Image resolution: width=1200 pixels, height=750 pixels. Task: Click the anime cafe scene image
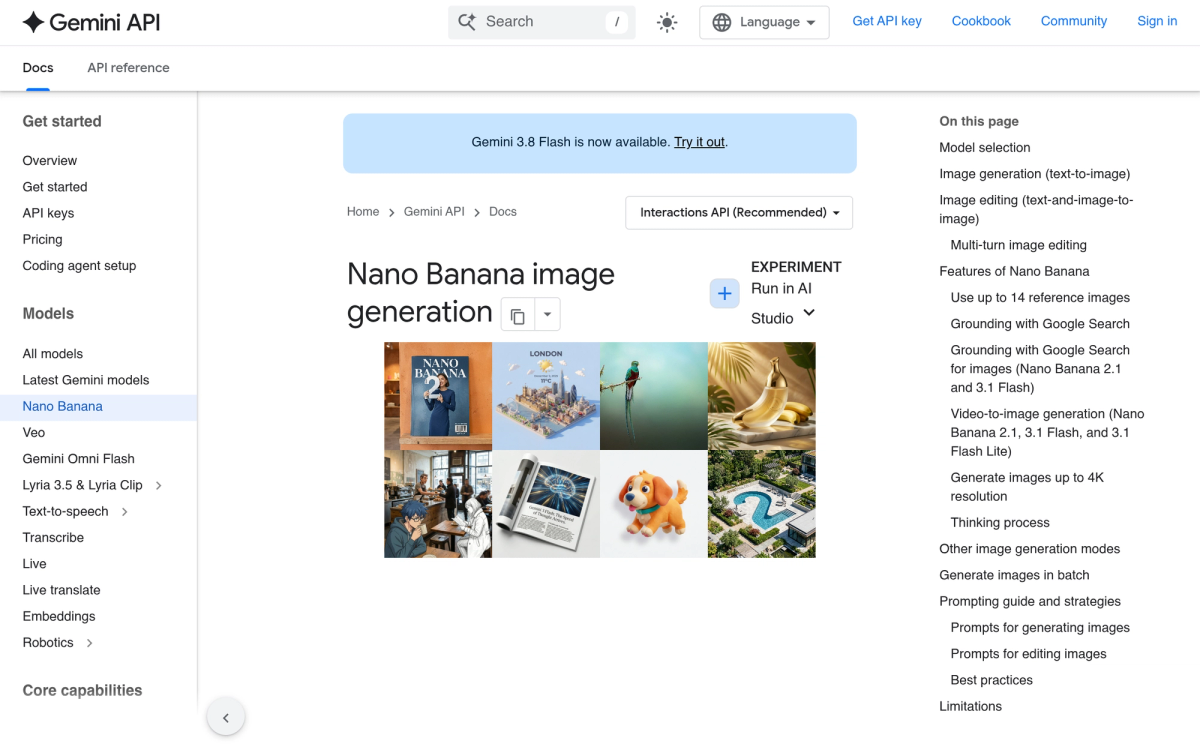pos(438,504)
